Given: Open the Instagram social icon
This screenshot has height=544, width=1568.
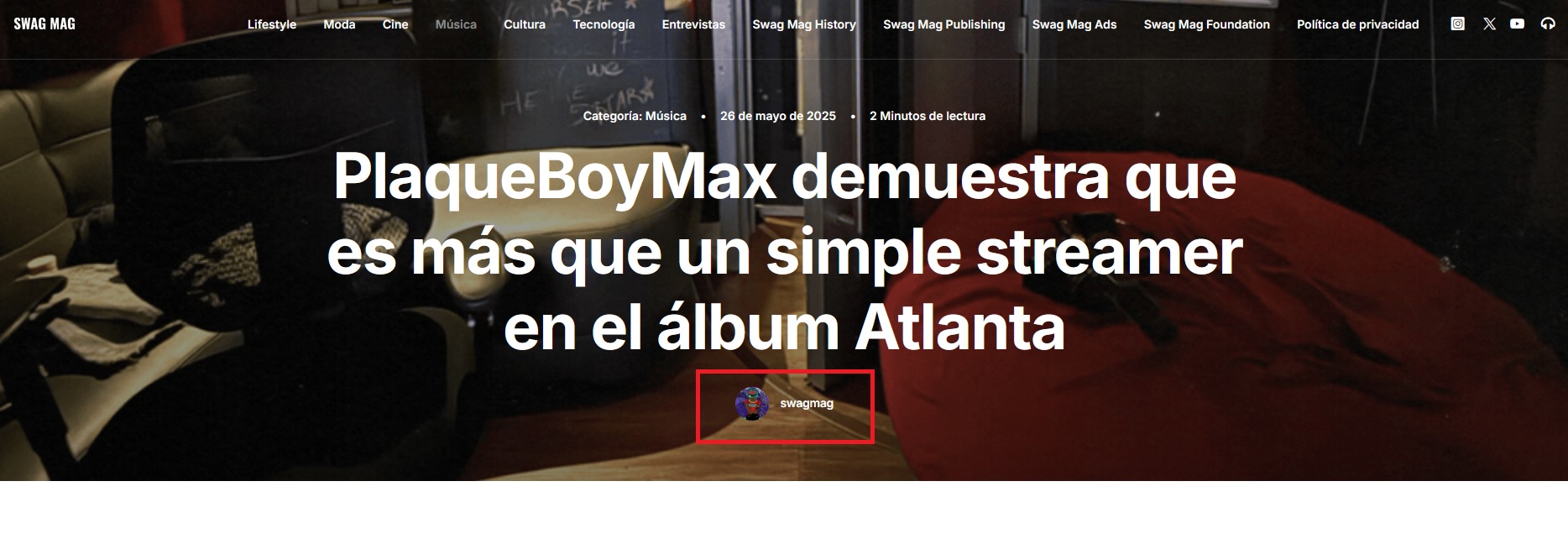Looking at the screenshot, I should pos(1458,24).
